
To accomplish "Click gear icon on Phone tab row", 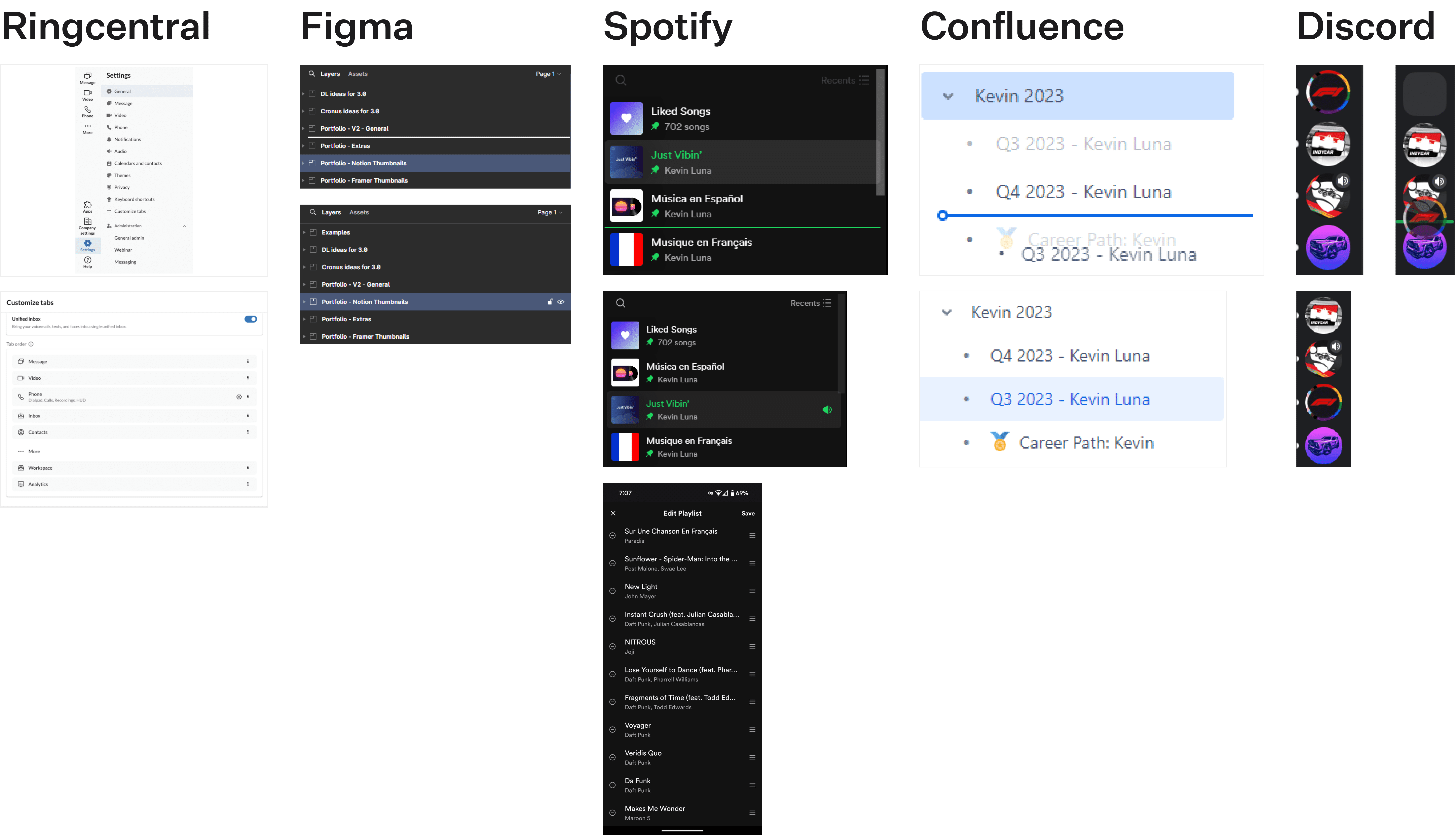I will click(x=239, y=397).
